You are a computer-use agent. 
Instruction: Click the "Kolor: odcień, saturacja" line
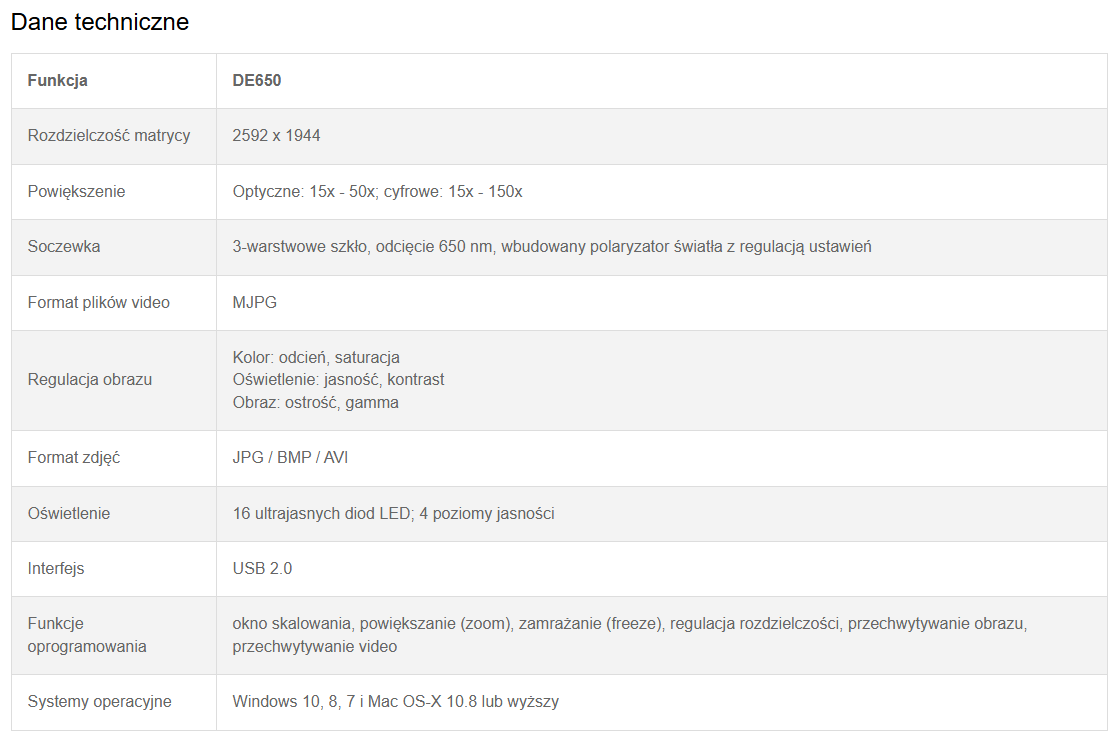[316, 358]
